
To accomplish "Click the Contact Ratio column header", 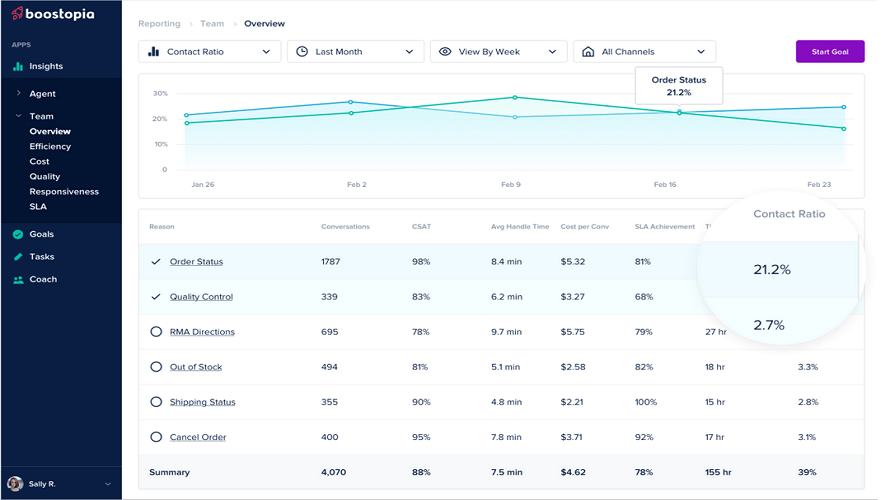I will click(x=789, y=214).
